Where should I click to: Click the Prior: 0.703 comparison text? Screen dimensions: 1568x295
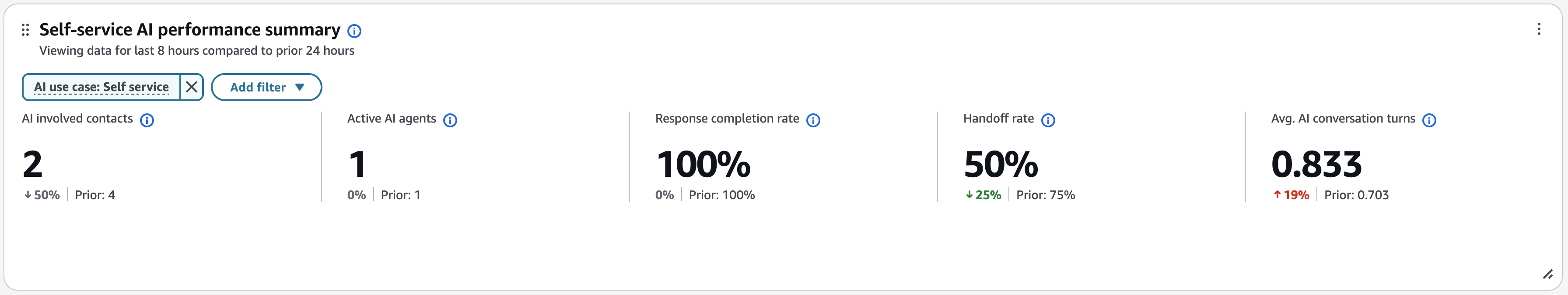point(1356,194)
